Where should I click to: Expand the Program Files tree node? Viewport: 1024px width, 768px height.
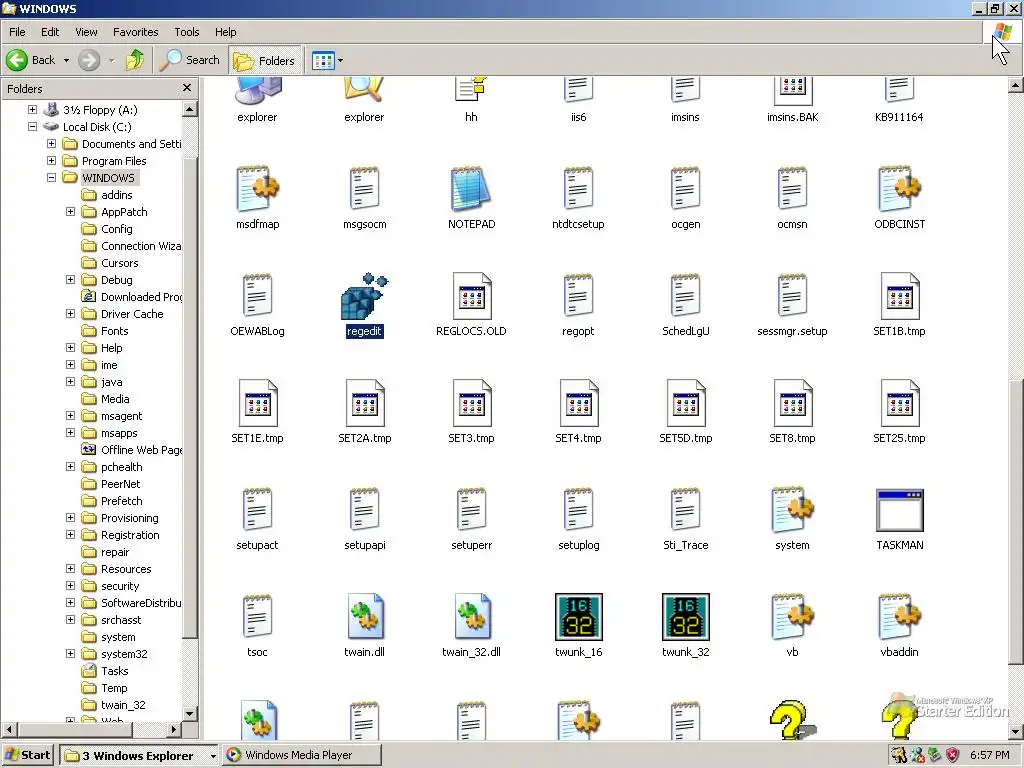point(52,161)
